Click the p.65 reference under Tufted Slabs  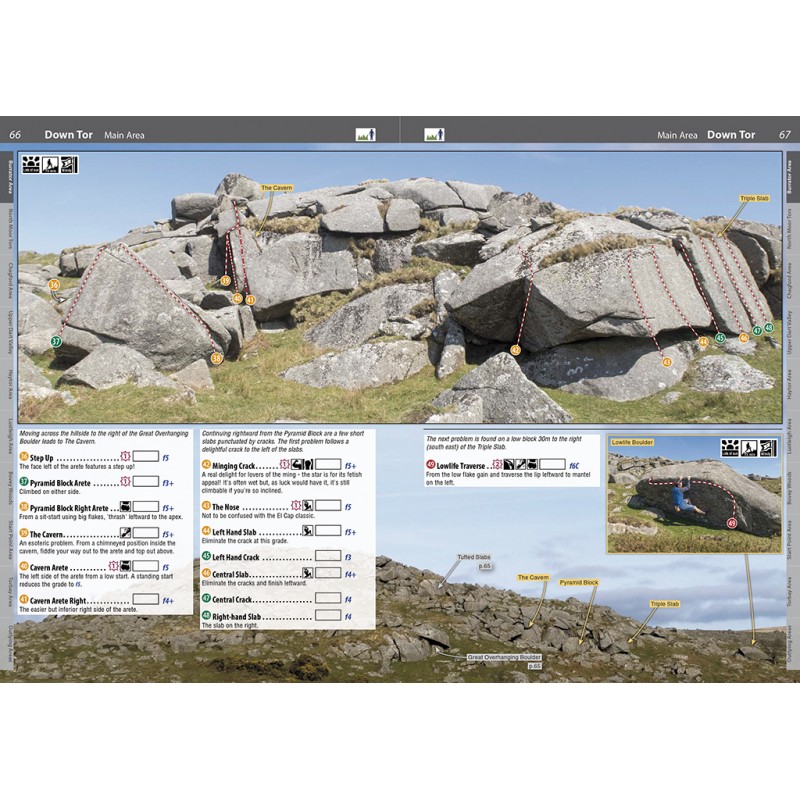[x=484, y=567]
